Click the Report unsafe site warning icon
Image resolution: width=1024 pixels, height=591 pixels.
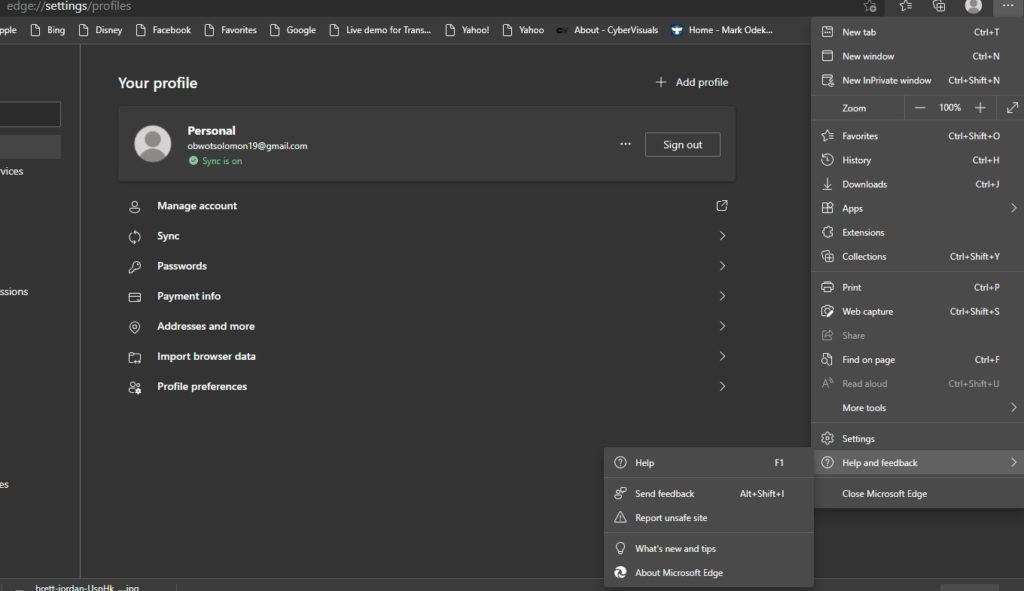coord(620,518)
